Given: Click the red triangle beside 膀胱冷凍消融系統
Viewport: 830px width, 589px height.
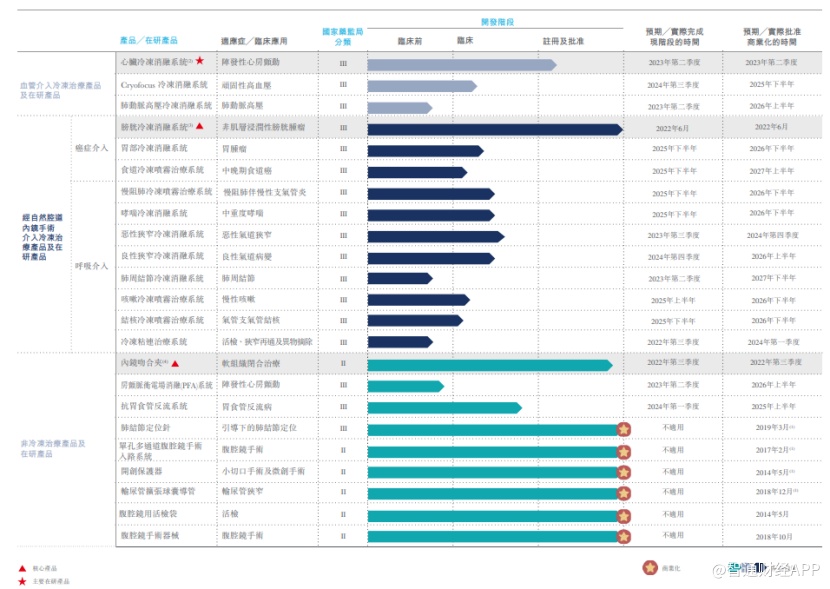Looking at the screenshot, I should click(x=200, y=127).
